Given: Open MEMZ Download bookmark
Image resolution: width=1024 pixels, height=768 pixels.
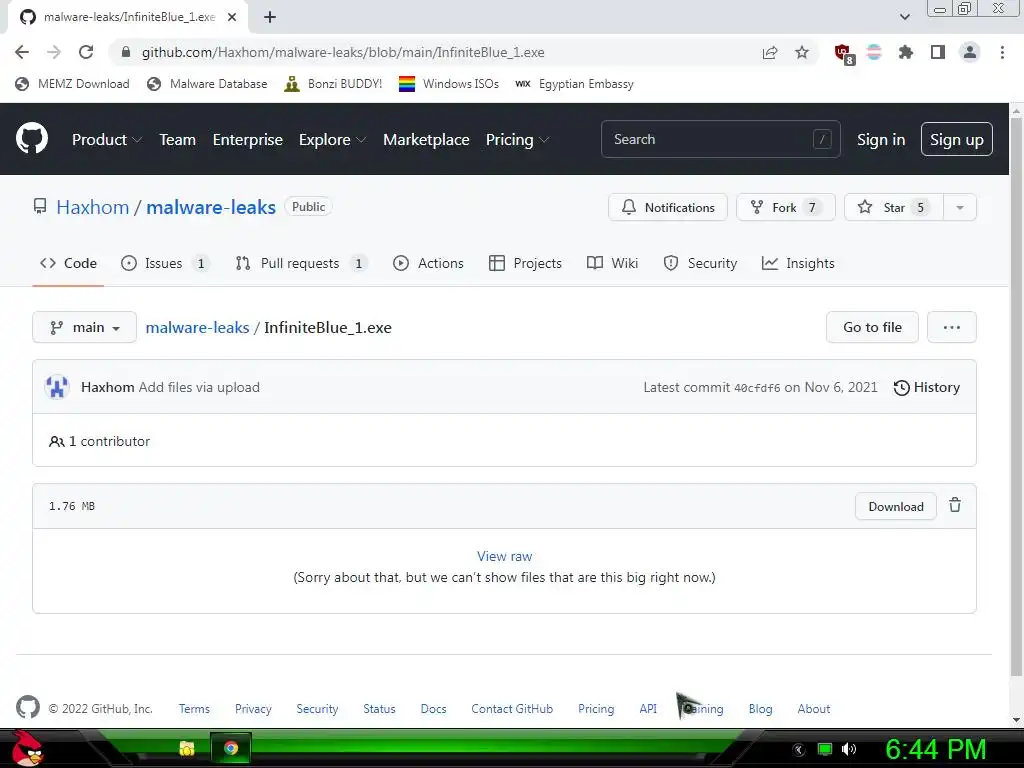Looking at the screenshot, I should [x=72, y=84].
